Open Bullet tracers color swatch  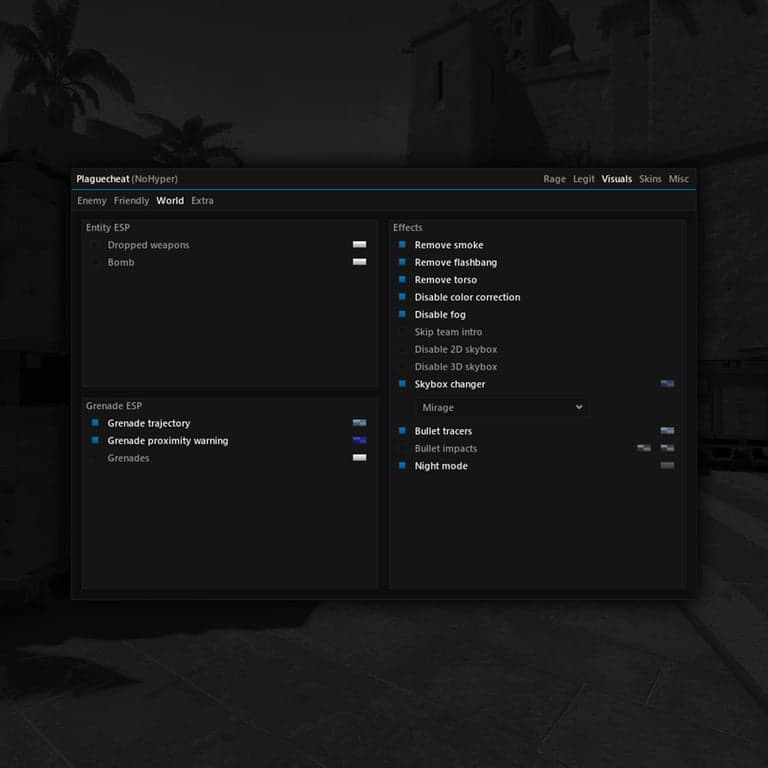click(x=667, y=431)
